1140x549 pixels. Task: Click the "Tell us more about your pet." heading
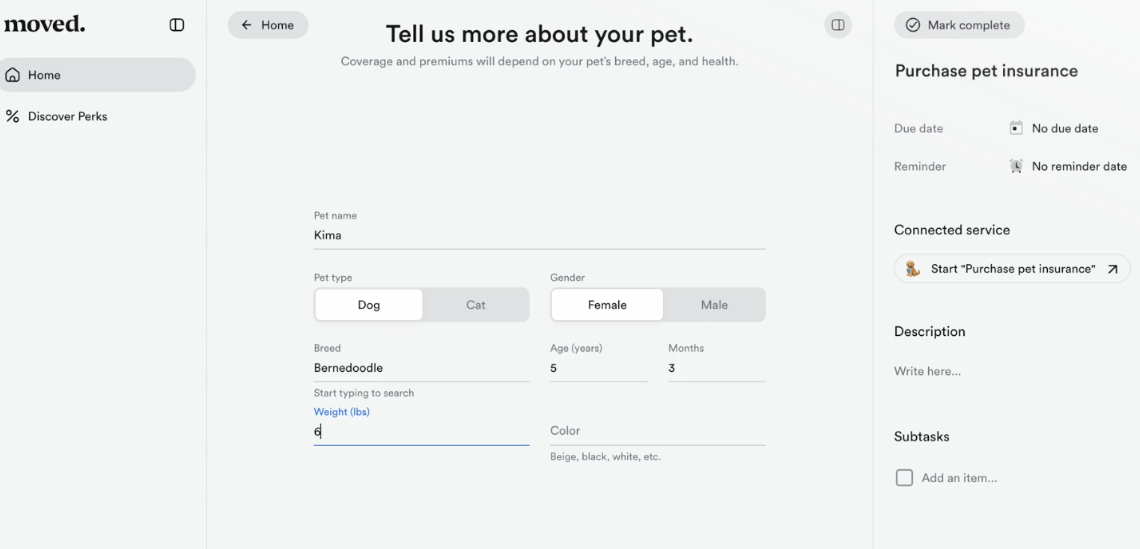click(x=539, y=33)
